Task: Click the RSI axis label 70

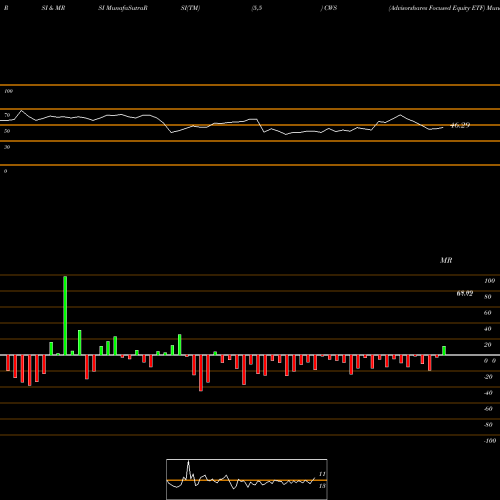Action: tap(7, 115)
